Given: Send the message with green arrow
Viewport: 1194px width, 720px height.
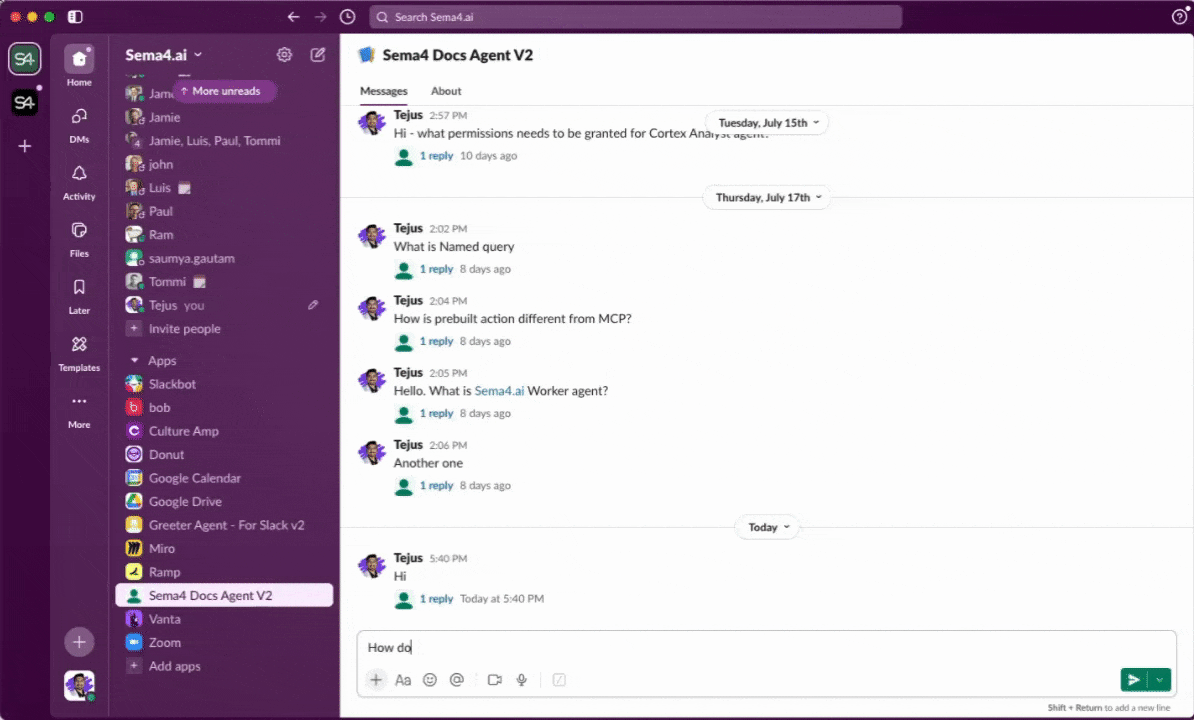Looking at the screenshot, I should pyautogui.click(x=1134, y=680).
